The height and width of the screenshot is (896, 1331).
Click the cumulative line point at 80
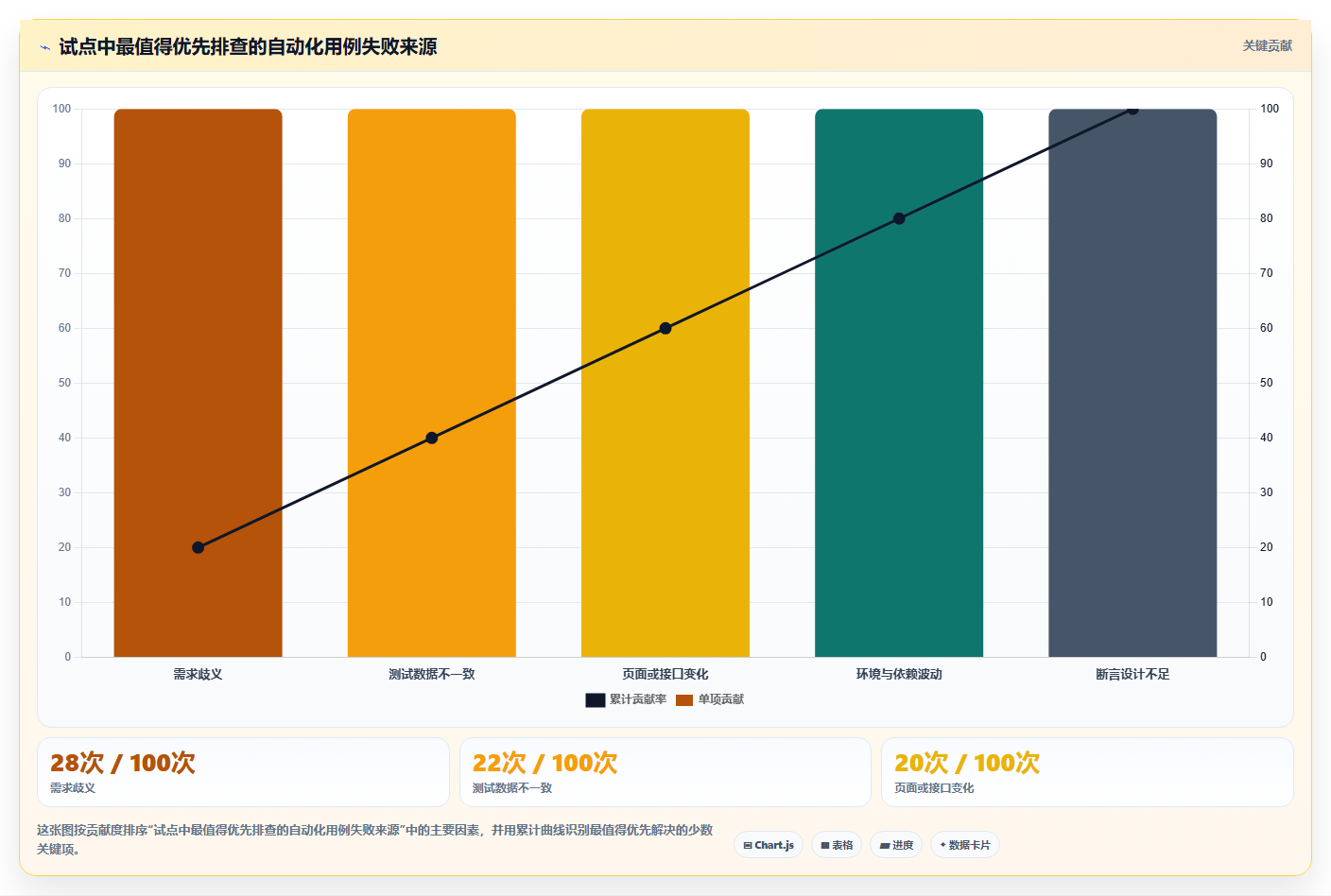[899, 218]
